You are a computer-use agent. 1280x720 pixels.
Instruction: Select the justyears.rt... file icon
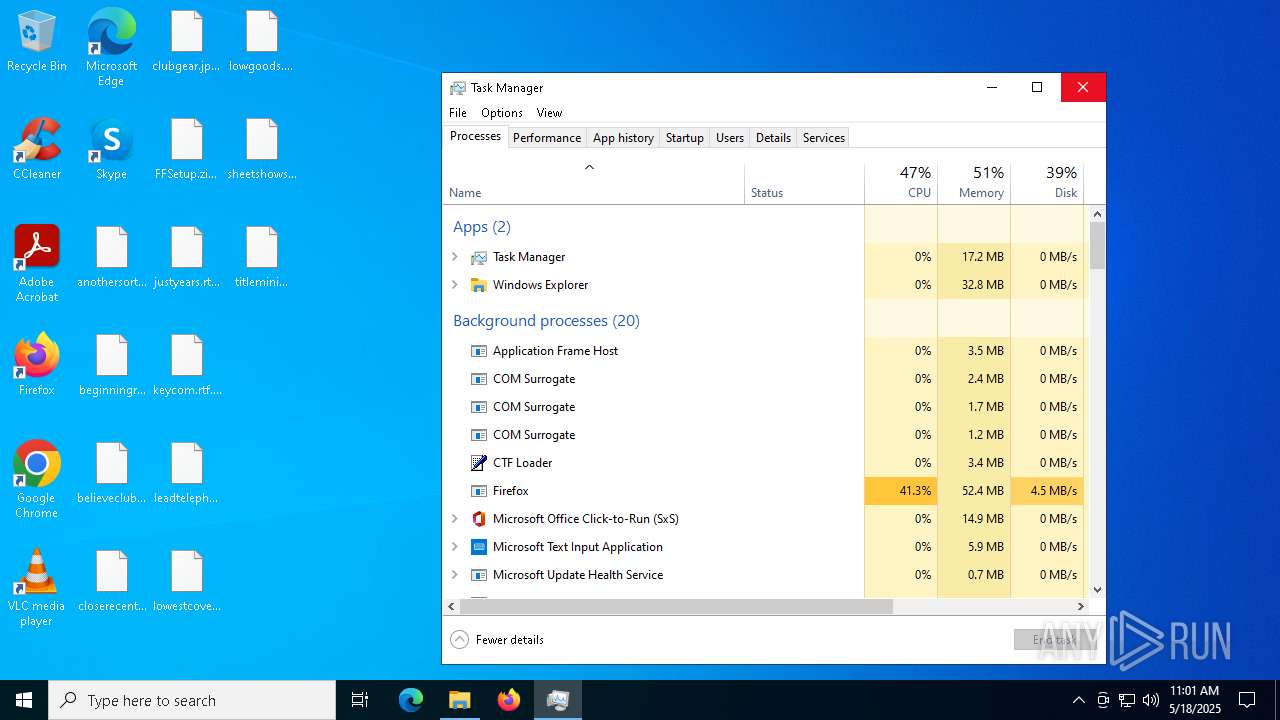(x=186, y=258)
